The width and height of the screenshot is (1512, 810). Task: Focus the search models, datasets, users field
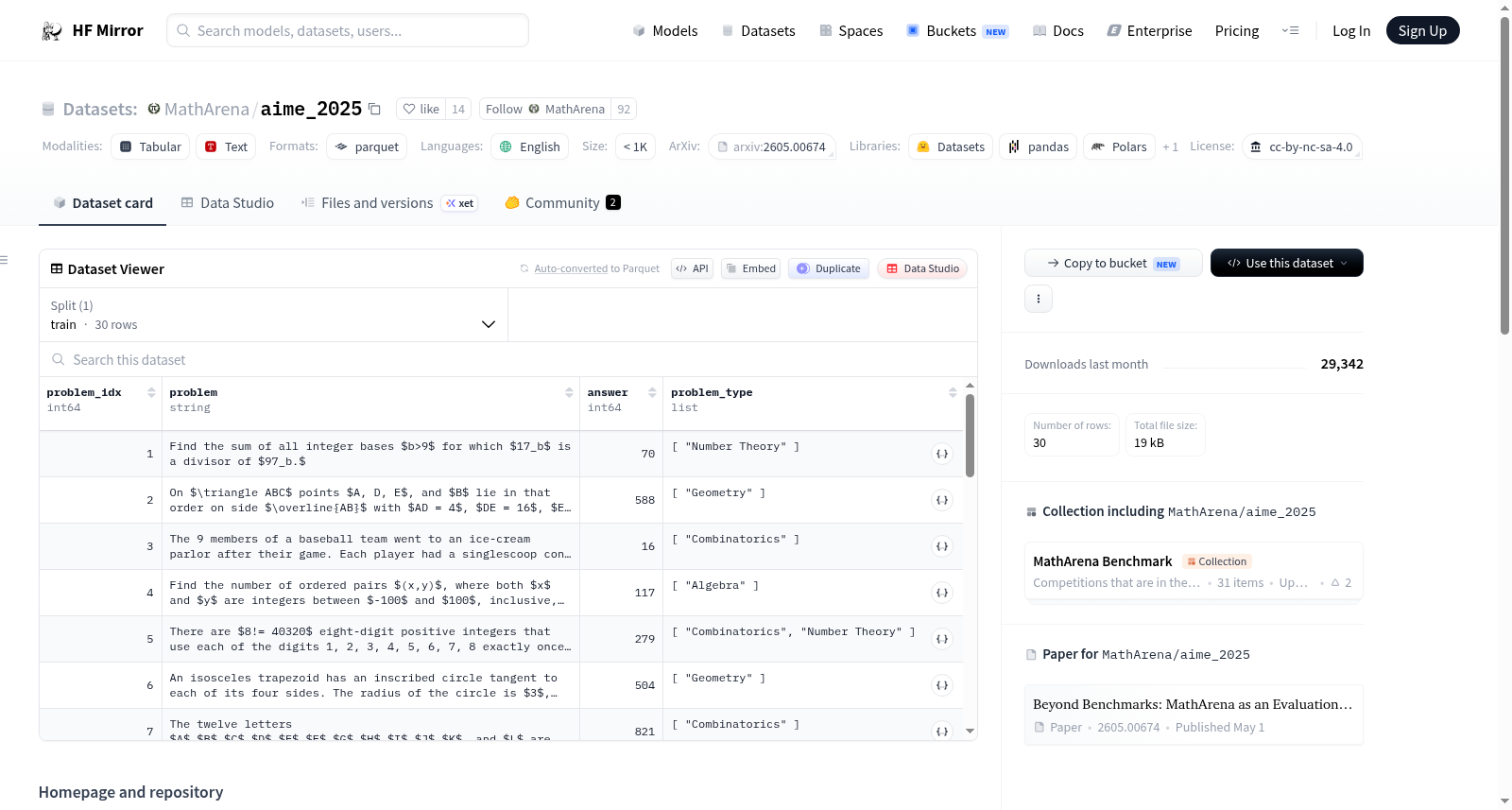coord(348,30)
